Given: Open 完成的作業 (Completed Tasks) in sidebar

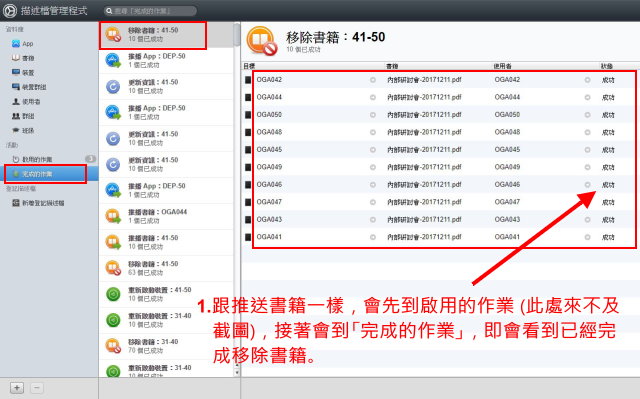Looking at the screenshot, I should pyautogui.click(x=49, y=174).
